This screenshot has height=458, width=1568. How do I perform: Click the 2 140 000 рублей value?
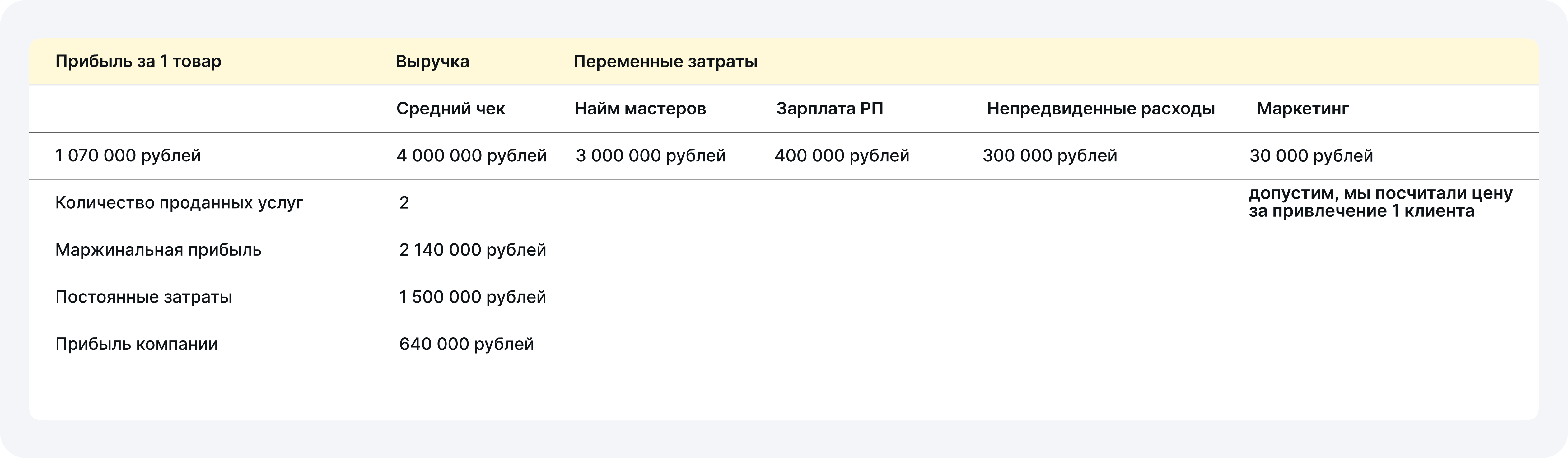[472, 250]
